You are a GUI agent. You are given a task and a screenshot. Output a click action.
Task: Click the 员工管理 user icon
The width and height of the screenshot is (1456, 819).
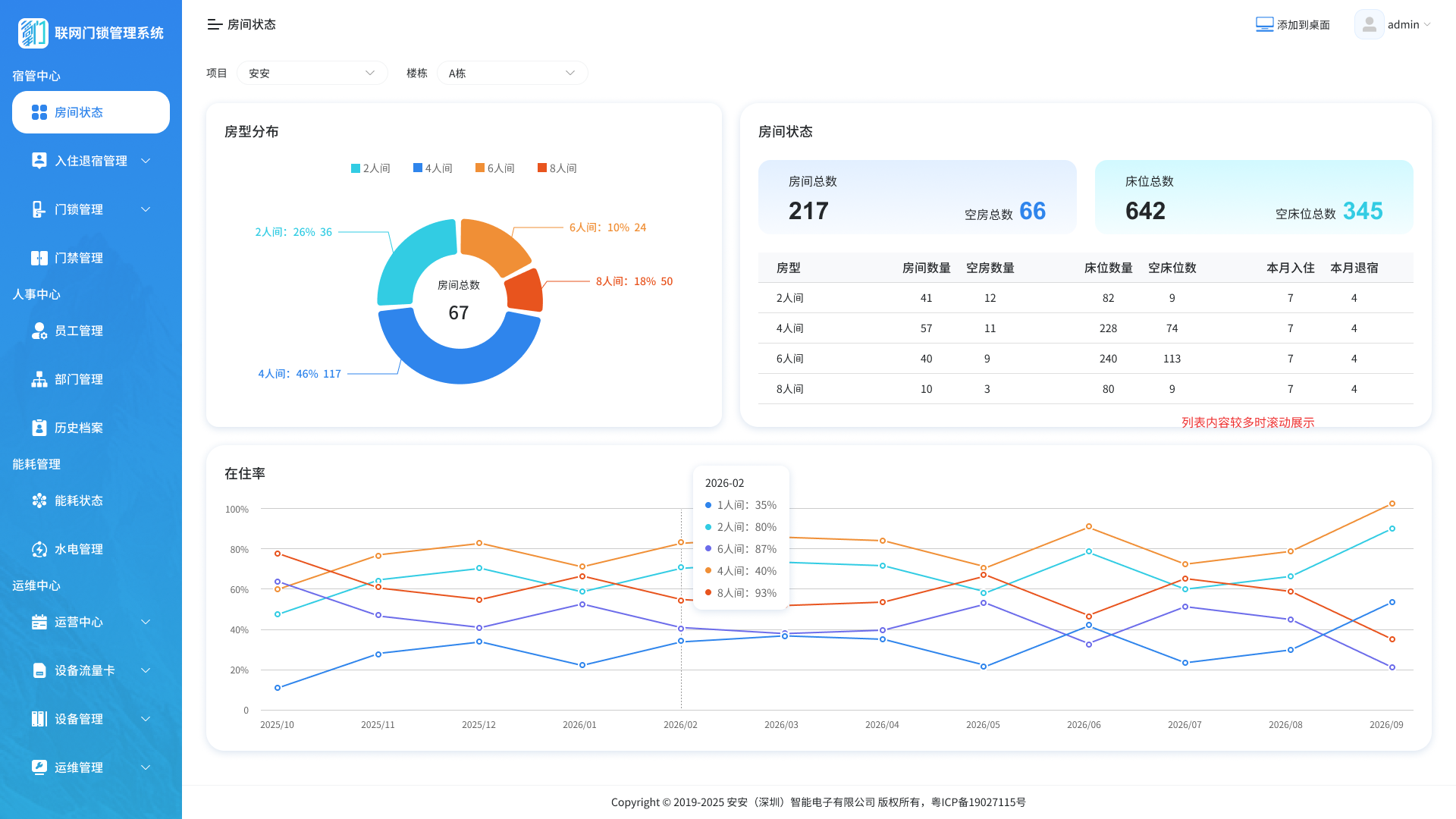click(x=39, y=331)
